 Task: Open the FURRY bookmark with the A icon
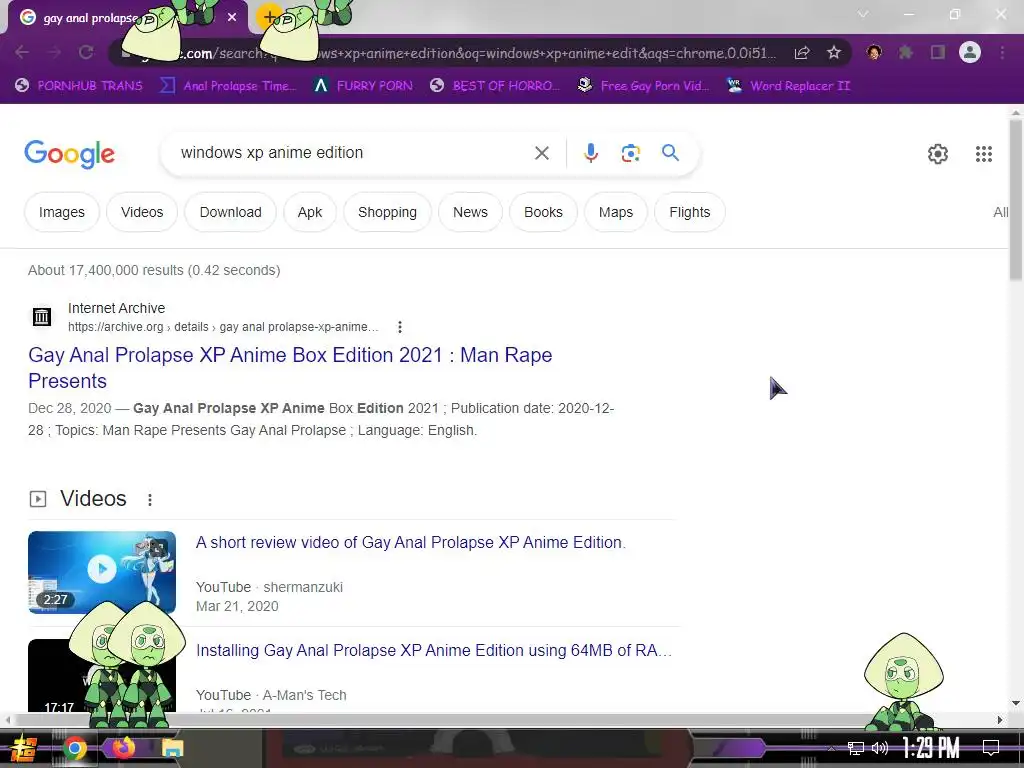(363, 86)
